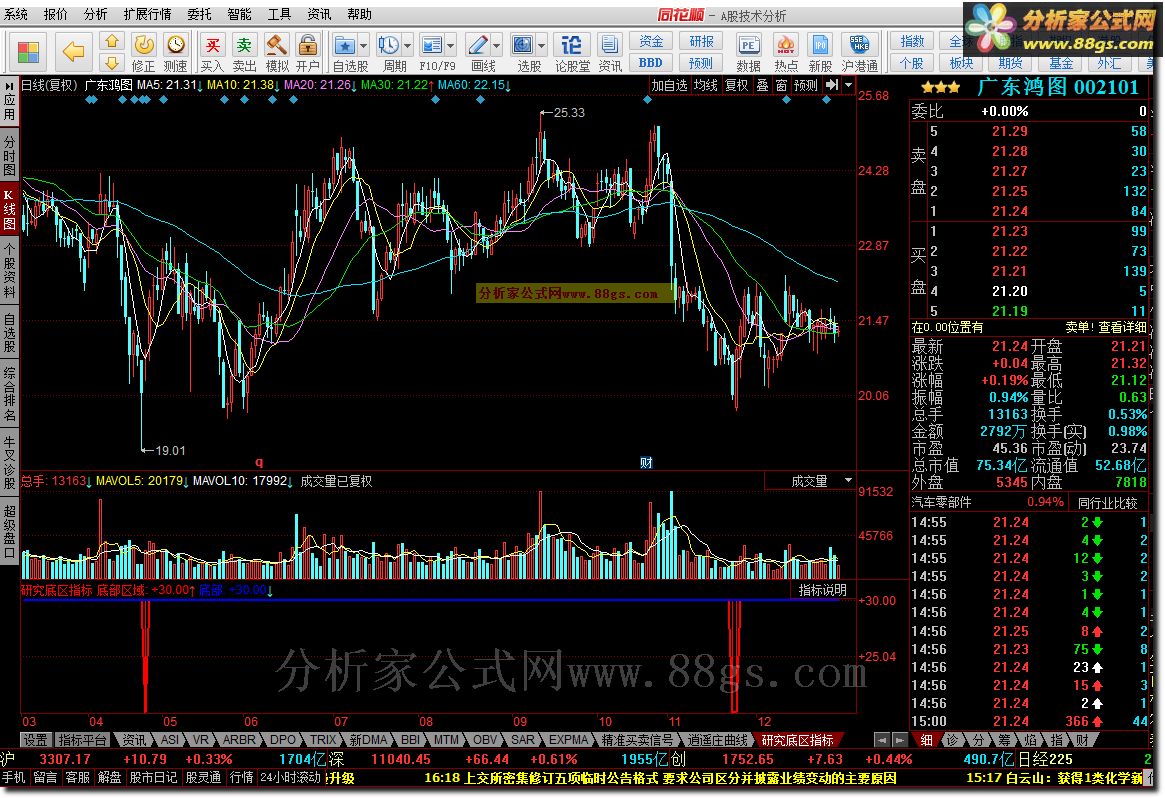
Task: Open the 新股 IPO icon
Action: 820,52
